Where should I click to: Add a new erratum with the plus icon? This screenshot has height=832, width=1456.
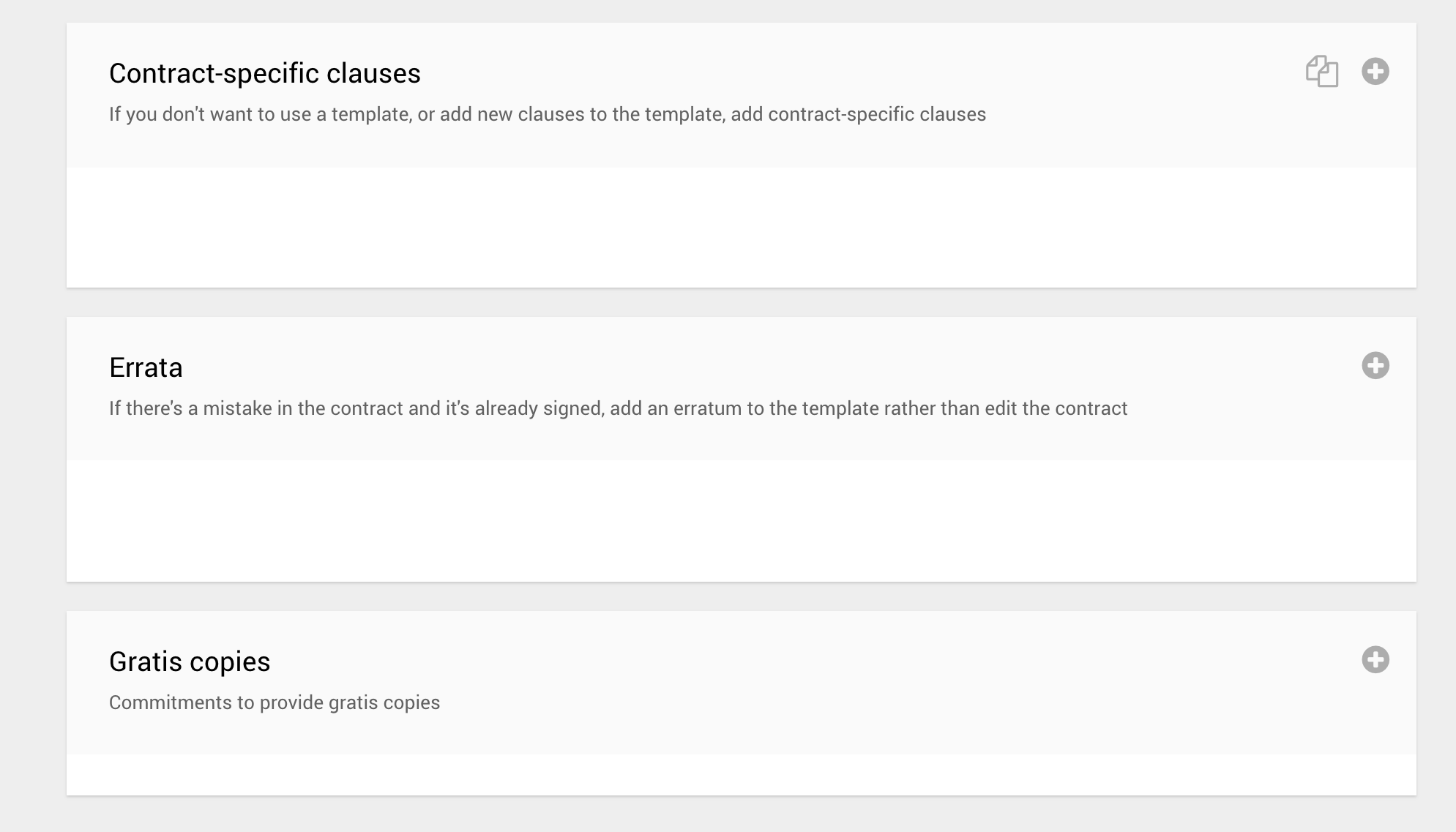pyautogui.click(x=1375, y=366)
